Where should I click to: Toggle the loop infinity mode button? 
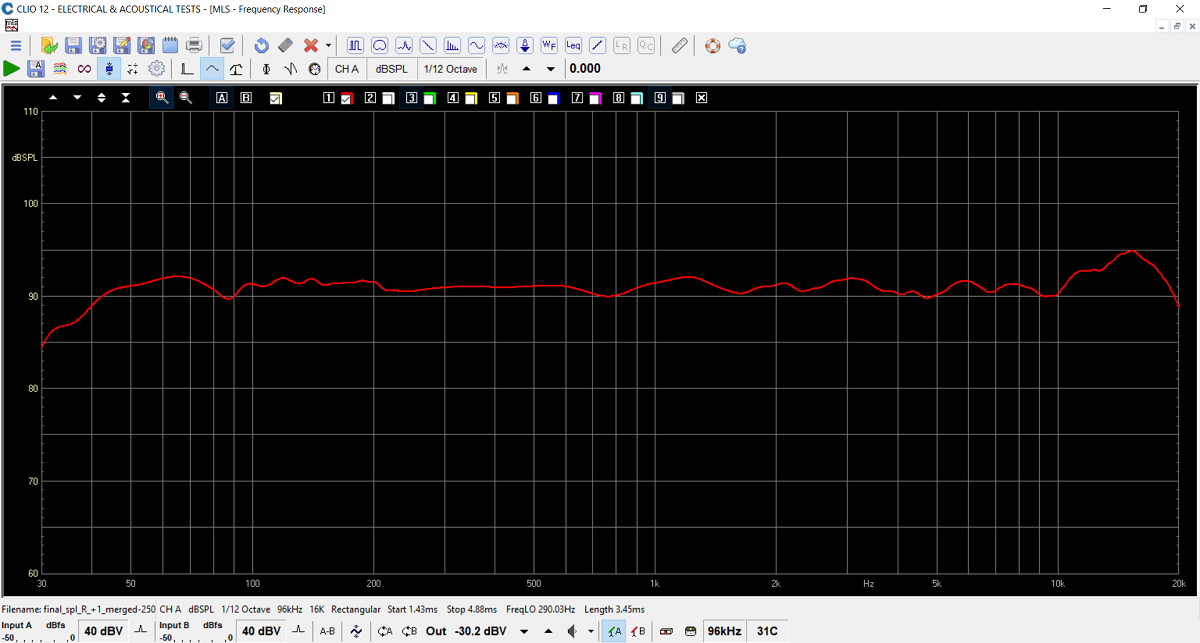pos(84,69)
